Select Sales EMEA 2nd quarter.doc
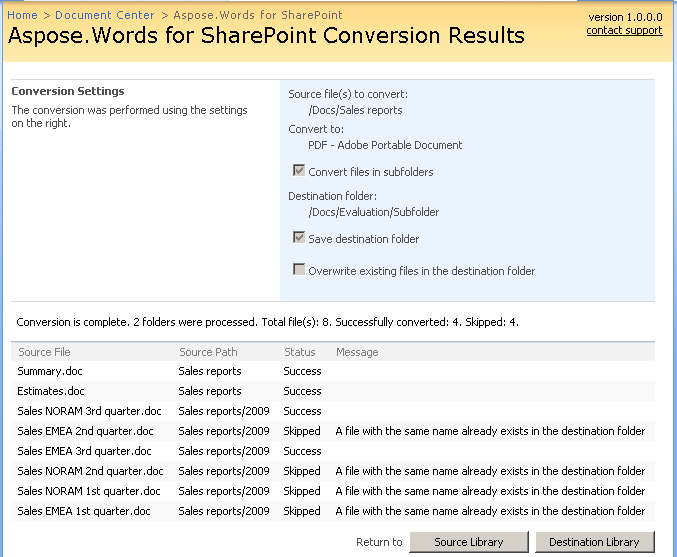This screenshot has width=677, height=557. (x=85, y=431)
